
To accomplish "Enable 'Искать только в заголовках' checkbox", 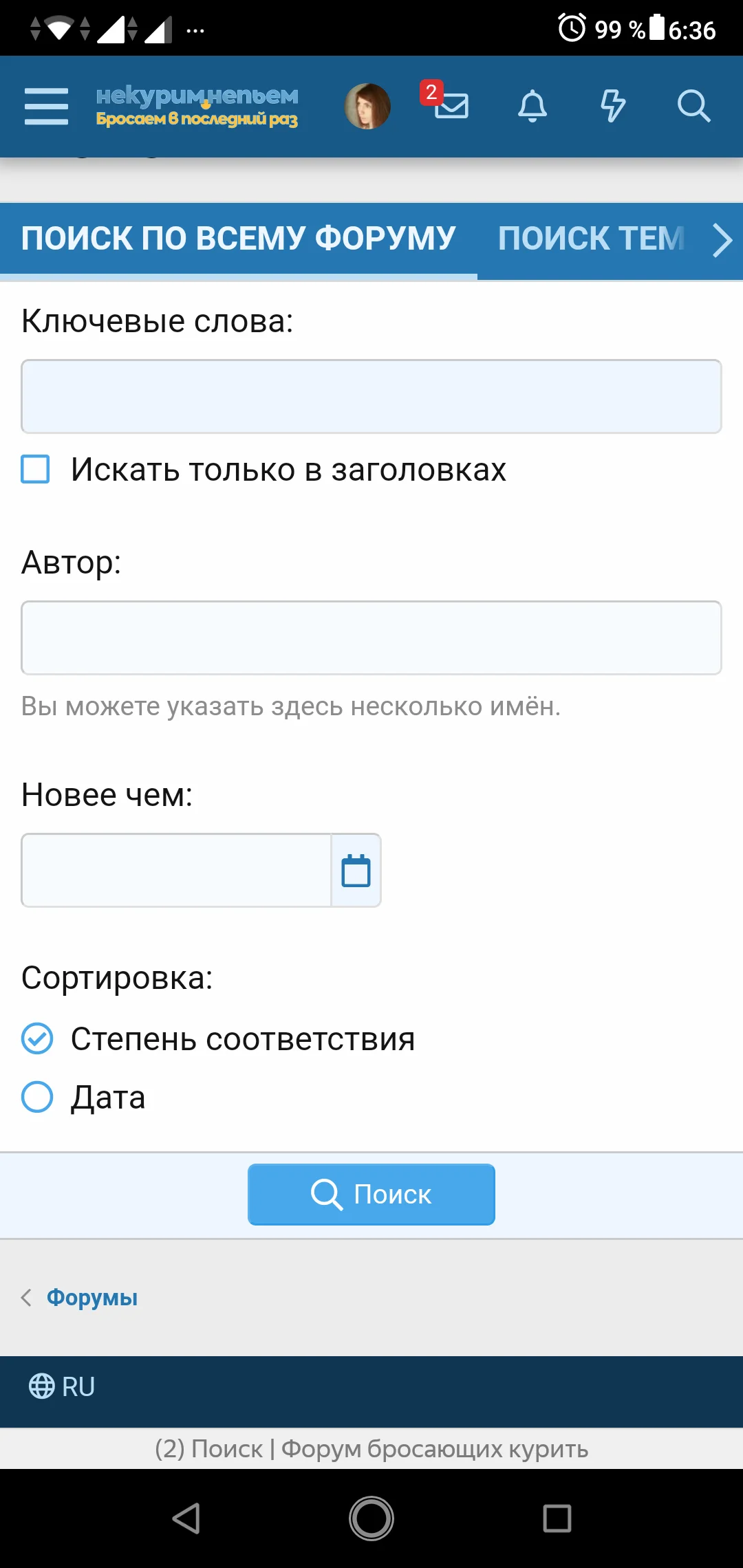I will click(x=36, y=470).
